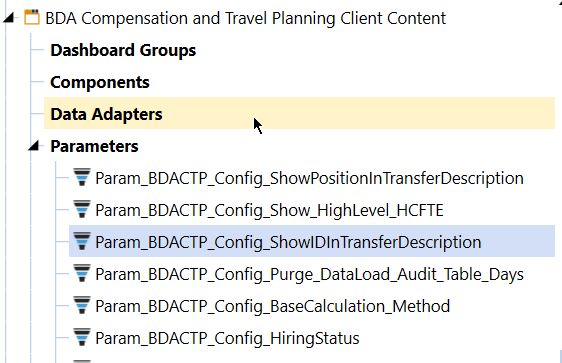Open Param_BDACTP_Config_ShowPositionInTransferDescription
Image resolution: width=562 pixels, height=363 pixels.
pos(309,178)
